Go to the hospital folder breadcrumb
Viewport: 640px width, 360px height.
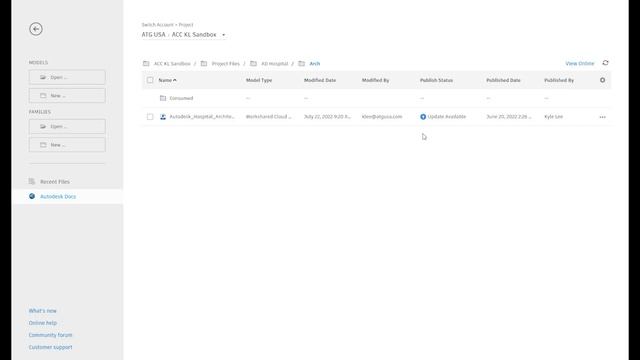[275, 64]
